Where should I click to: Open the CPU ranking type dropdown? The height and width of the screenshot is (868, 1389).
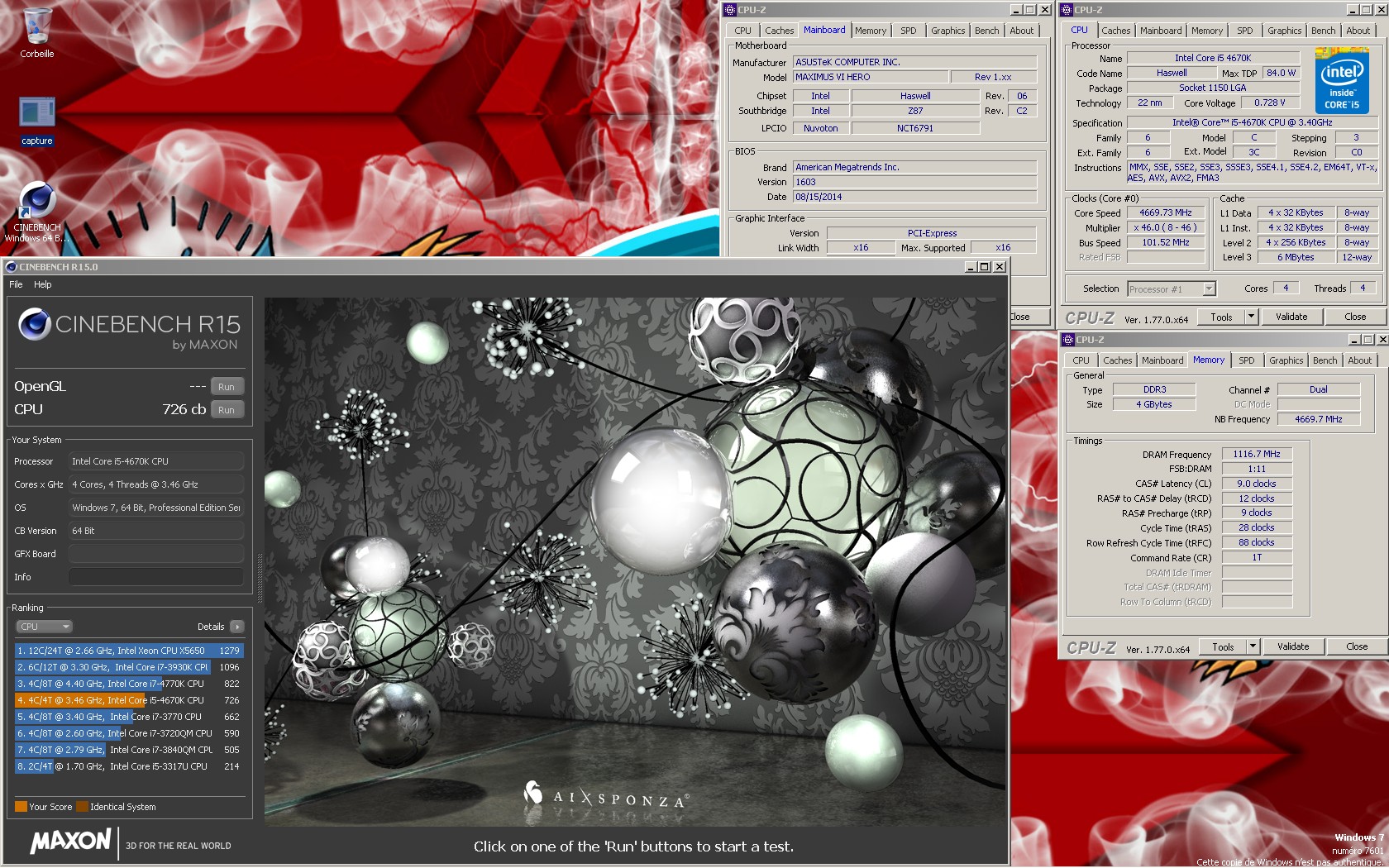pyautogui.click(x=44, y=627)
